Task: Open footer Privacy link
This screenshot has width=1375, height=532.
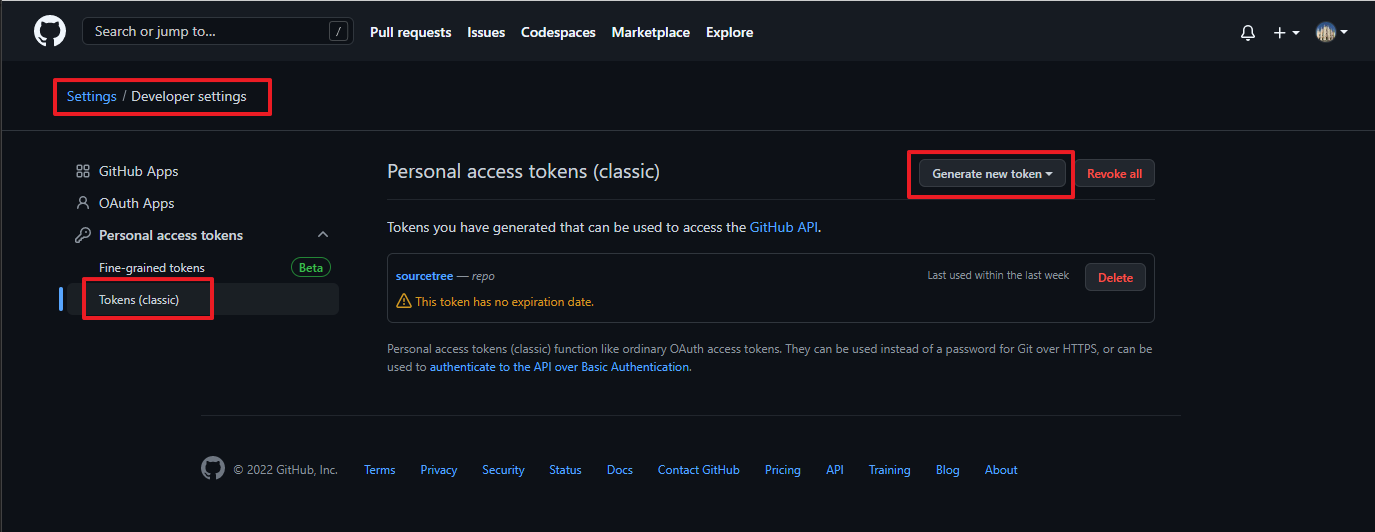Action: tap(439, 470)
